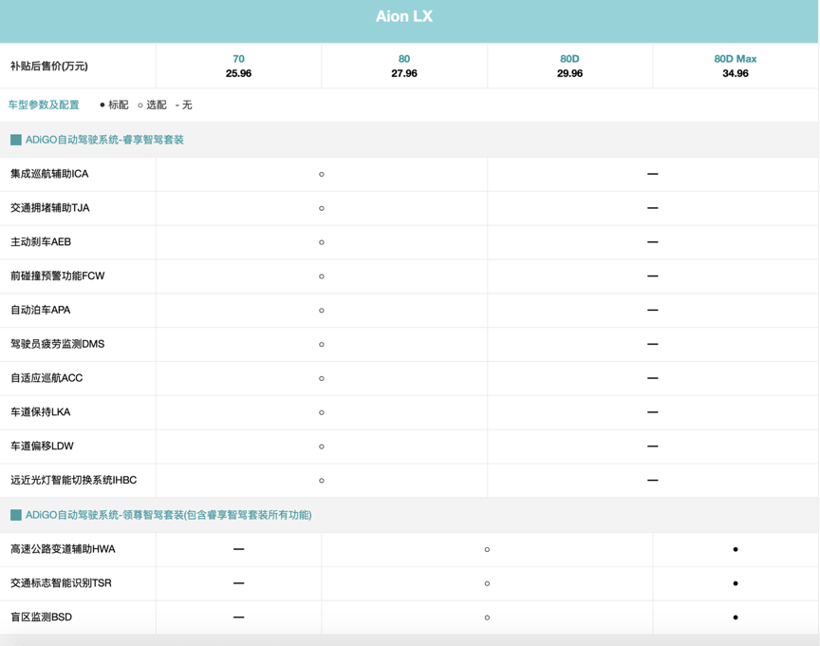Click the square icon before 领尊智驾套装 heading
The image size is (820, 646).
click(16, 515)
